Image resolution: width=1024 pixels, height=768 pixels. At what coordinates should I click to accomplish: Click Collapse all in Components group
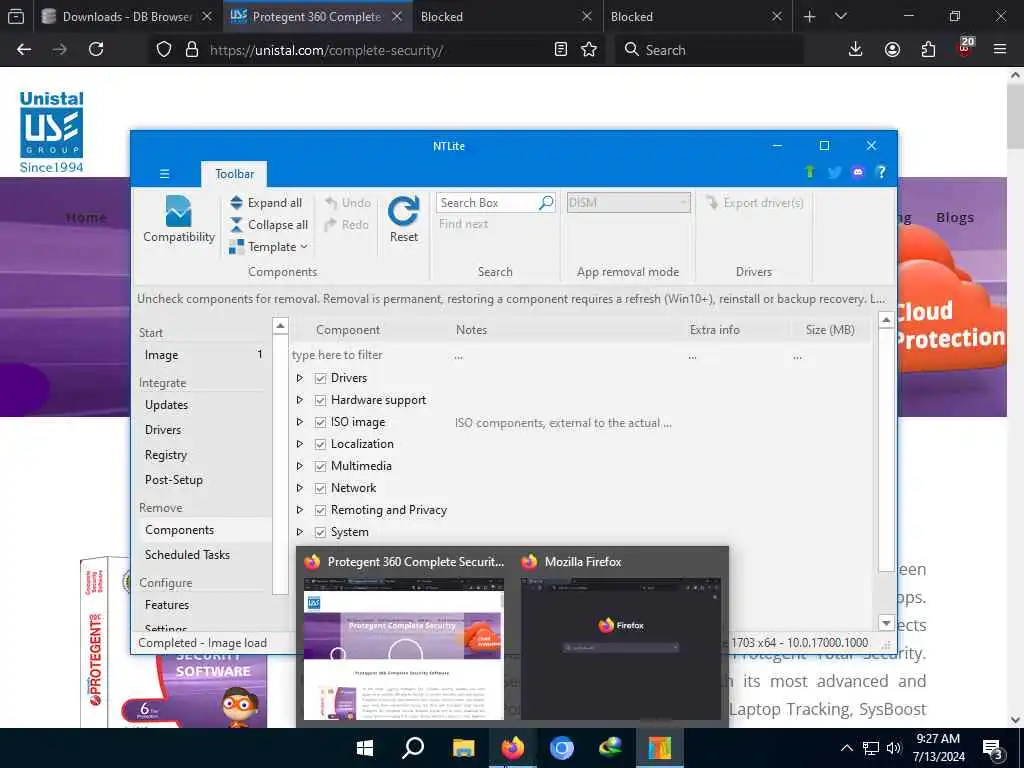click(x=269, y=225)
